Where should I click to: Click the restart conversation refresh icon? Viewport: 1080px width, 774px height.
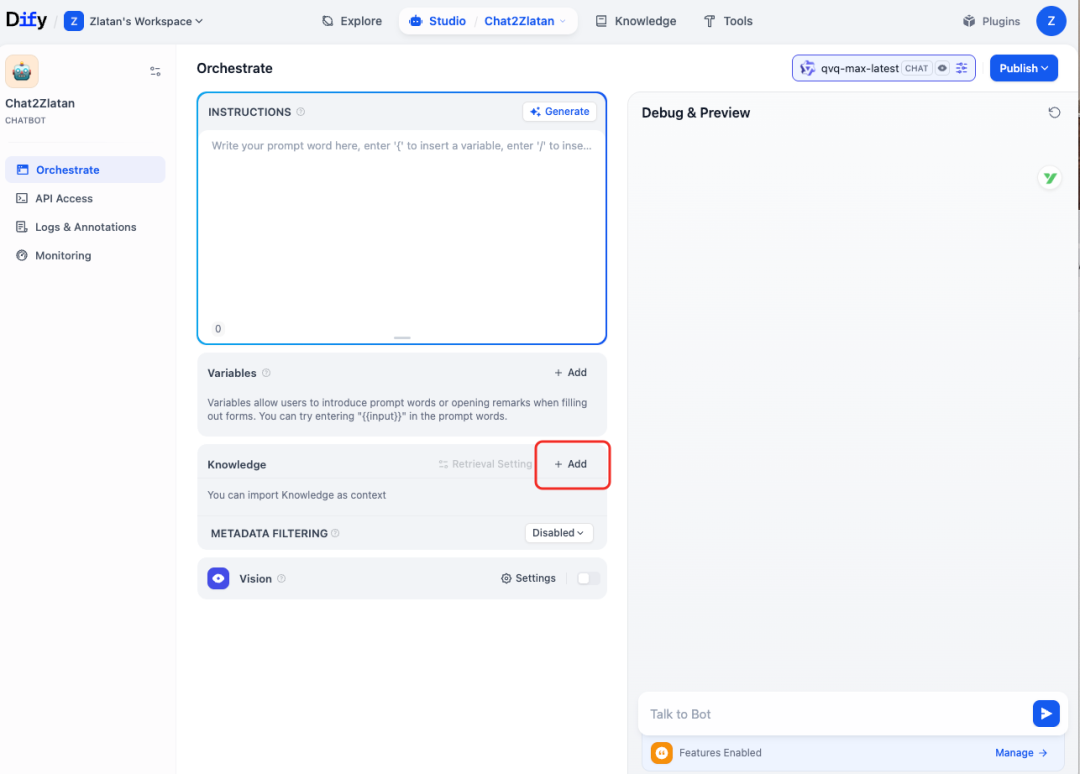[x=1054, y=113]
